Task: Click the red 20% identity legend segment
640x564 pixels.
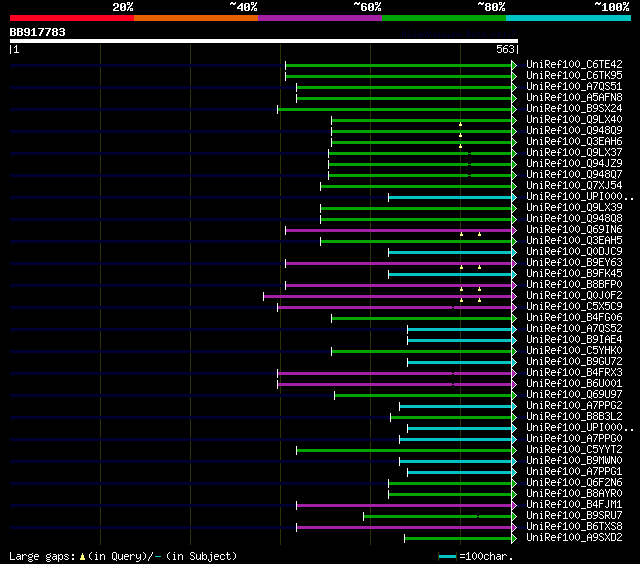Action: click(72, 18)
